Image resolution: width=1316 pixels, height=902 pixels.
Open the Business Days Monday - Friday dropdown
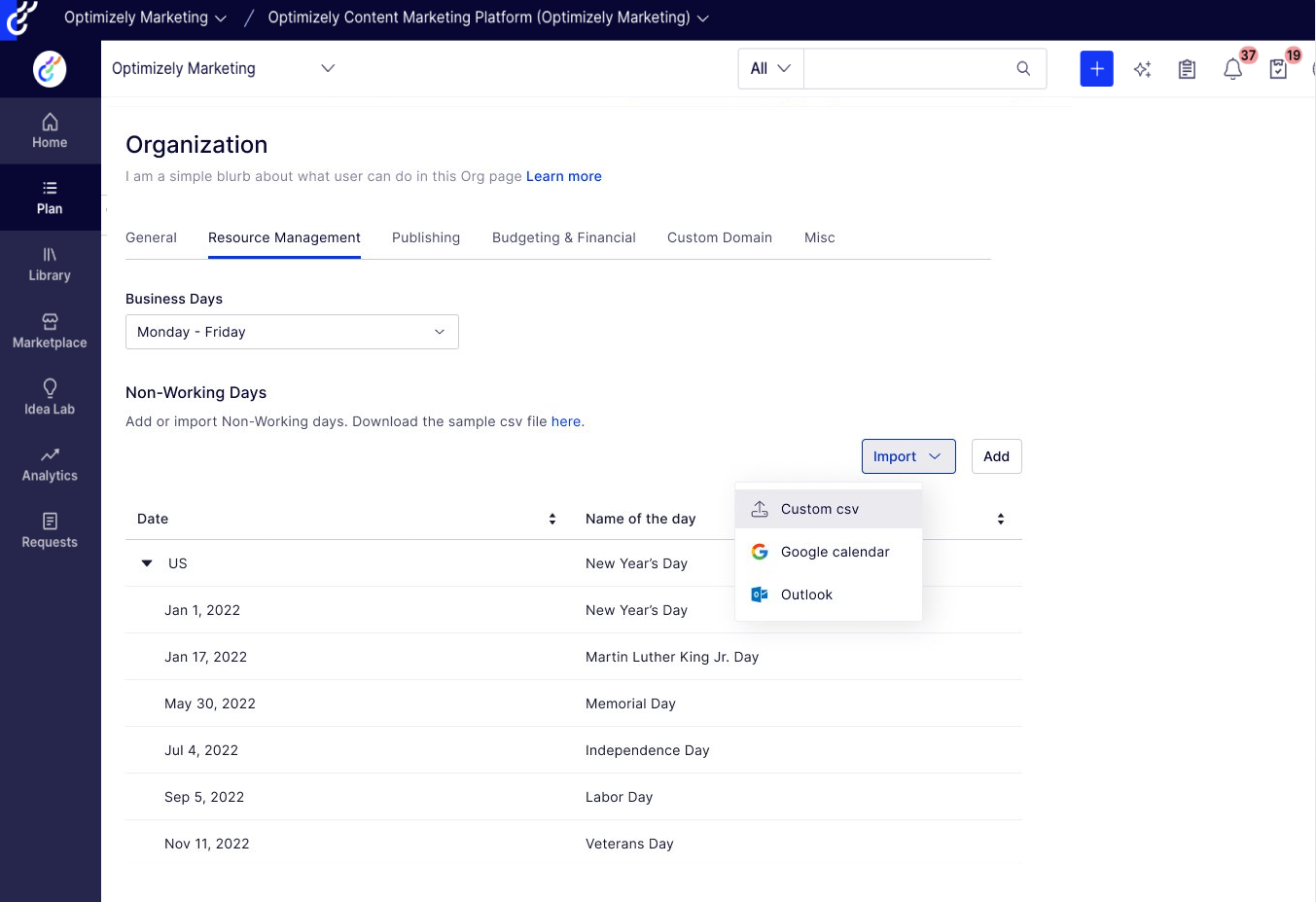(x=292, y=332)
